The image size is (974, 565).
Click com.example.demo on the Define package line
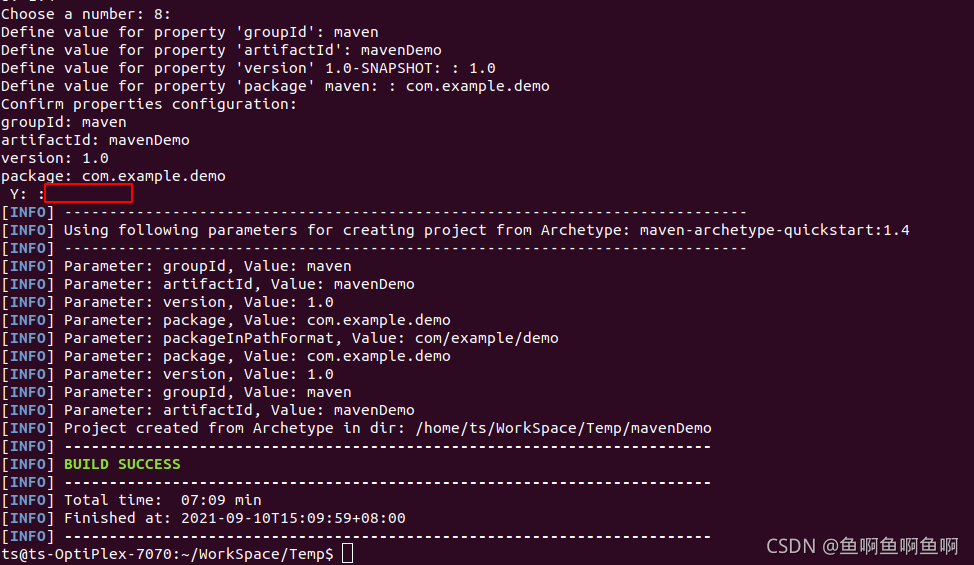pyautogui.click(x=478, y=86)
